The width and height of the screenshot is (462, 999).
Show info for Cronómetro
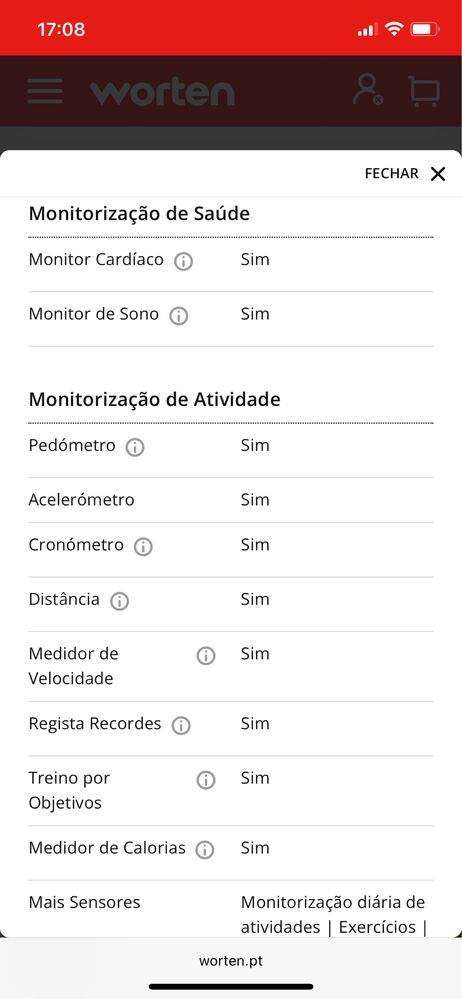pos(143,547)
